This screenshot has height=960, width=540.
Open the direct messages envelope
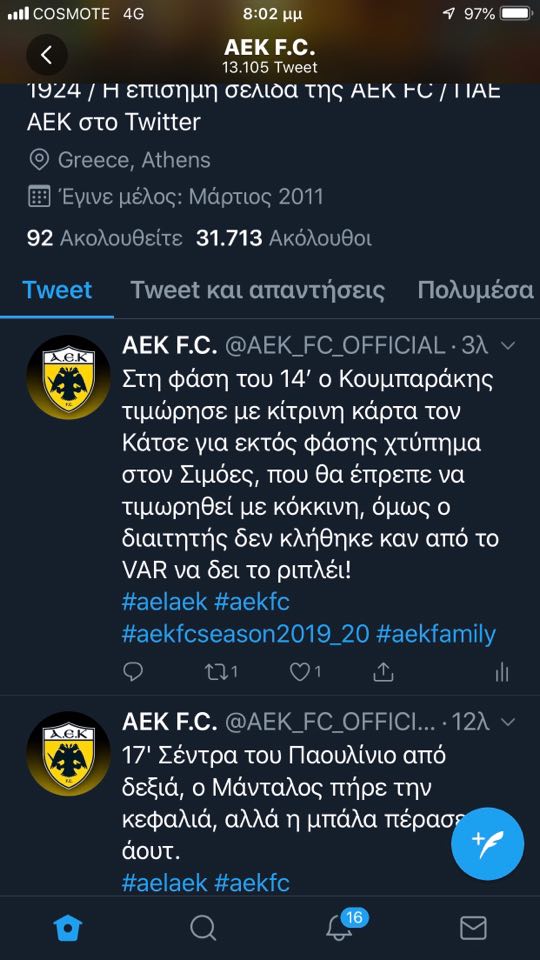coord(473,928)
